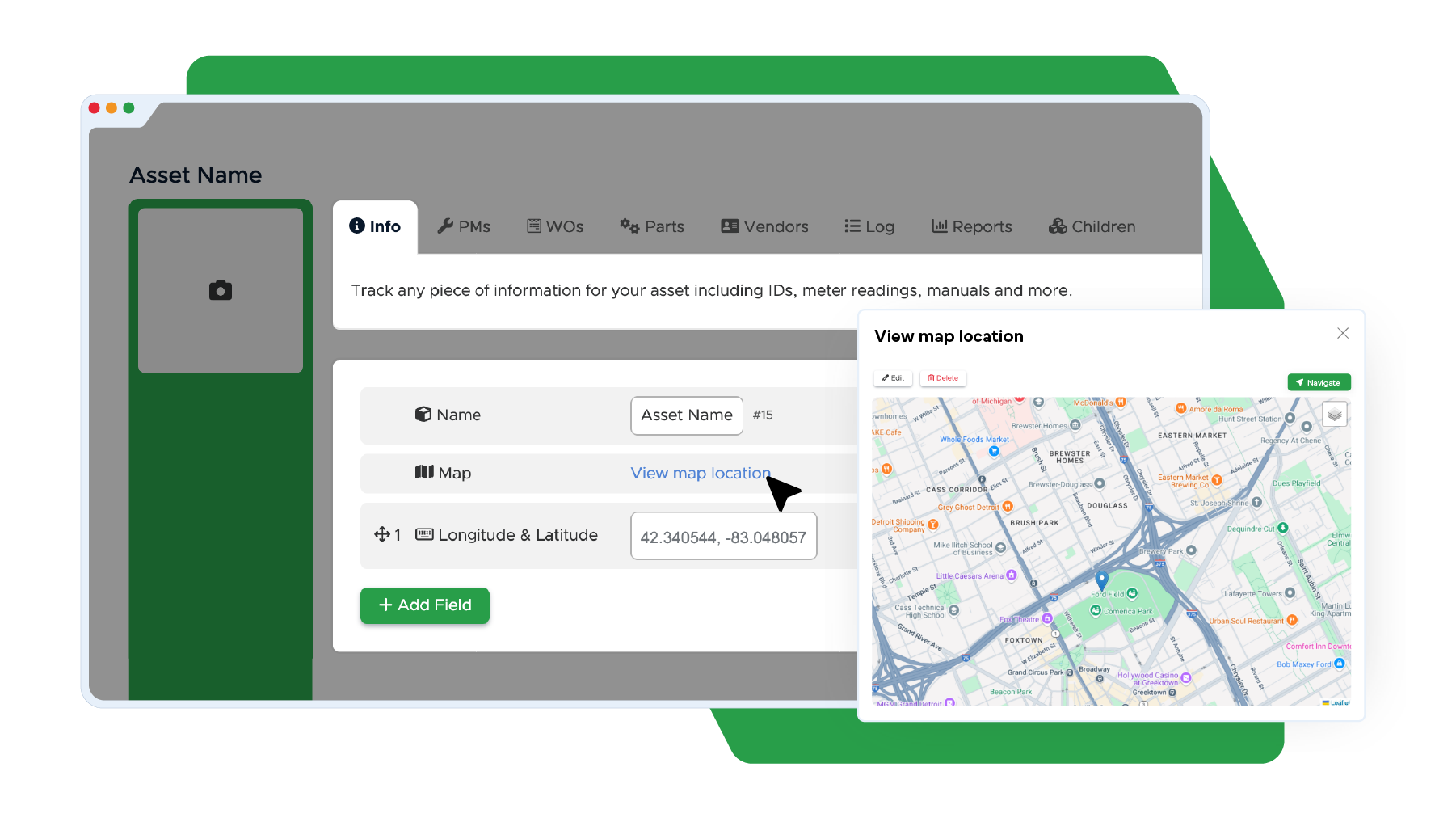Click the gears icon on the Parts tab

629,226
